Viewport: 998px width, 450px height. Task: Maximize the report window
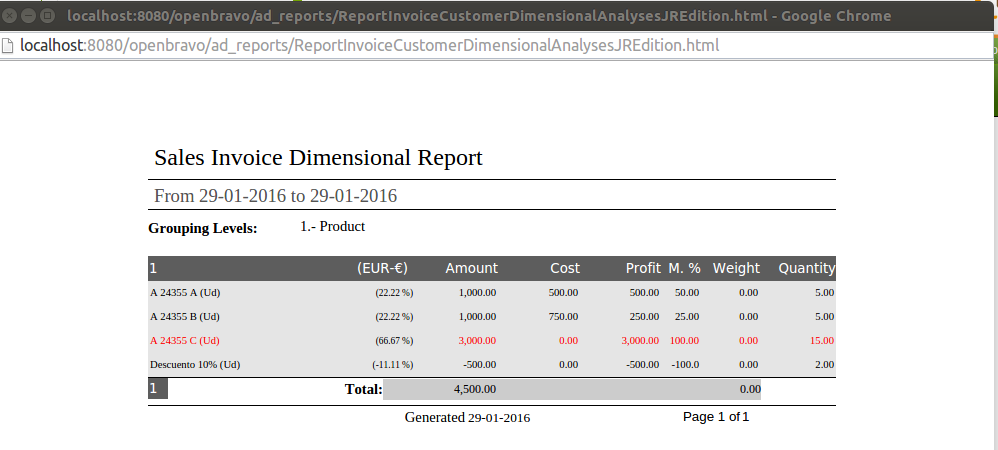tap(47, 16)
